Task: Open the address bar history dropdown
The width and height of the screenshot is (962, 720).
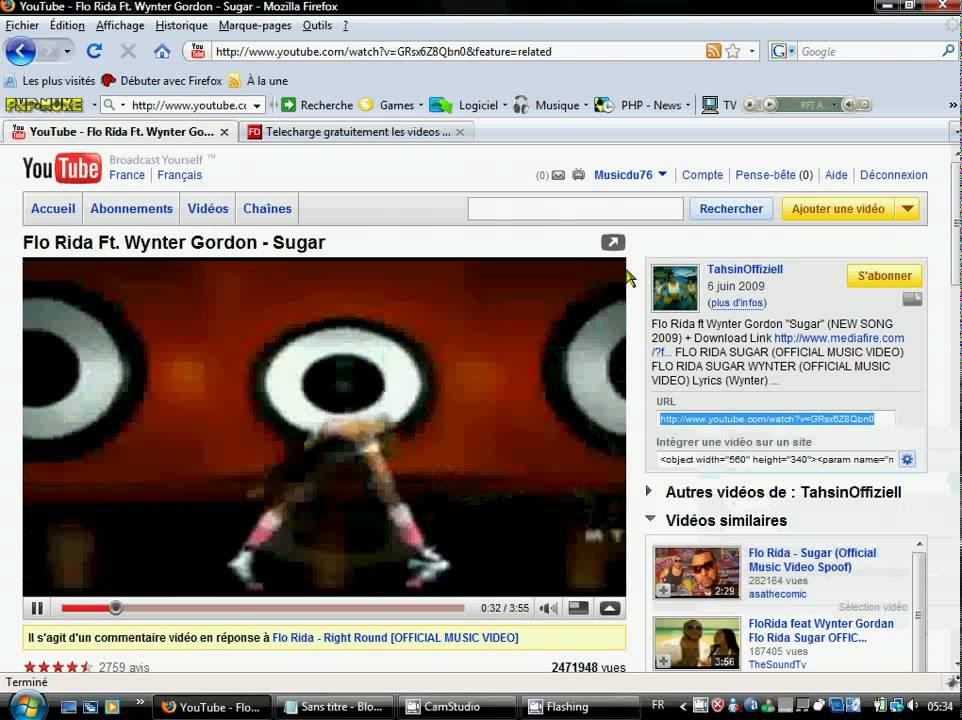Action: (x=752, y=52)
